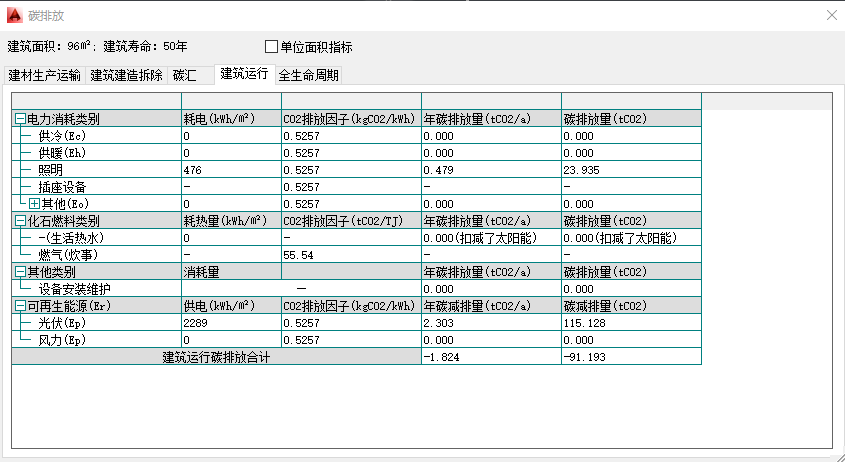Open the 建筑建造拆除 tab
This screenshot has width=845, height=462.
click(x=126, y=75)
